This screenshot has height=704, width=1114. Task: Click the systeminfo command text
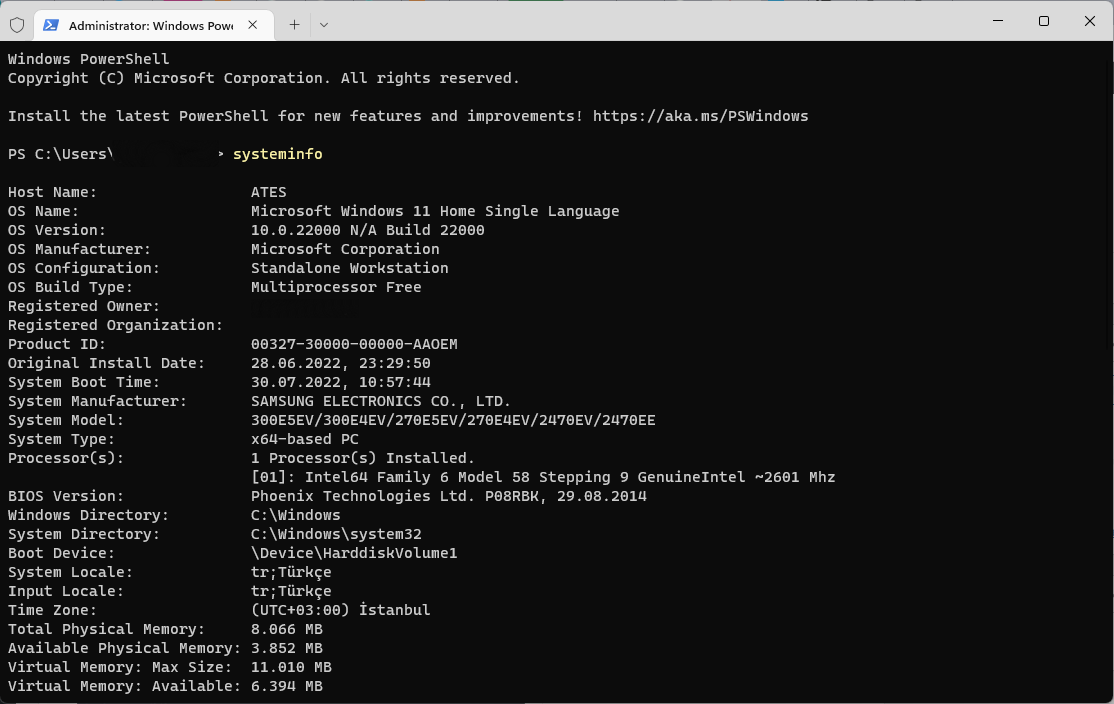[277, 154]
